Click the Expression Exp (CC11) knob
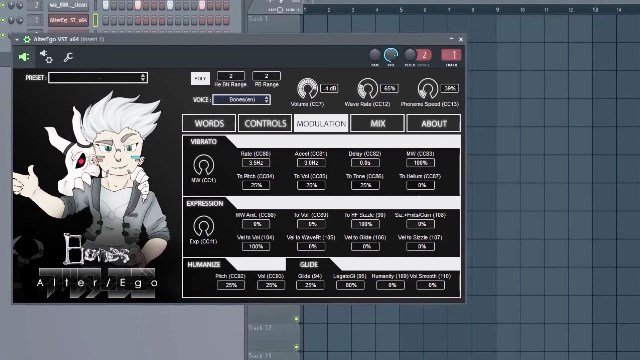This screenshot has width=640, height=360. [x=204, y=226]
